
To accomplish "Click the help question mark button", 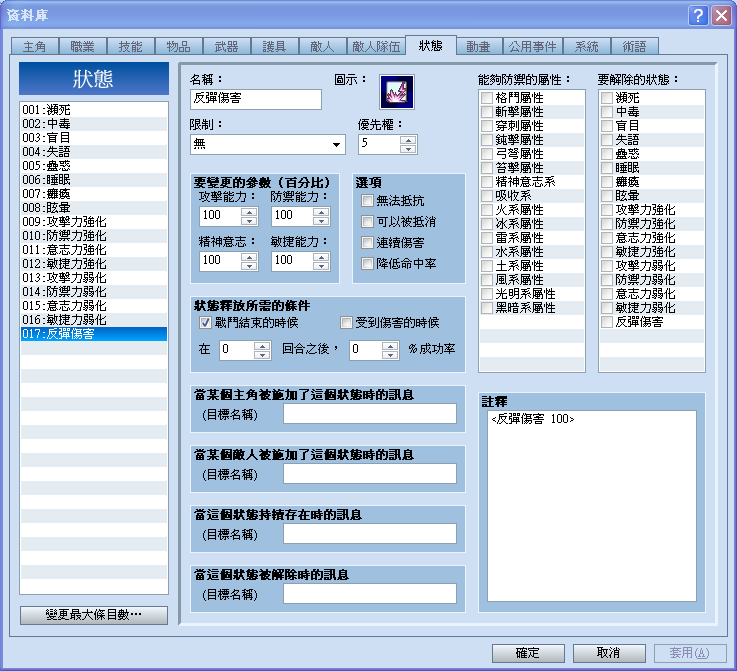I will click(698, 16).
